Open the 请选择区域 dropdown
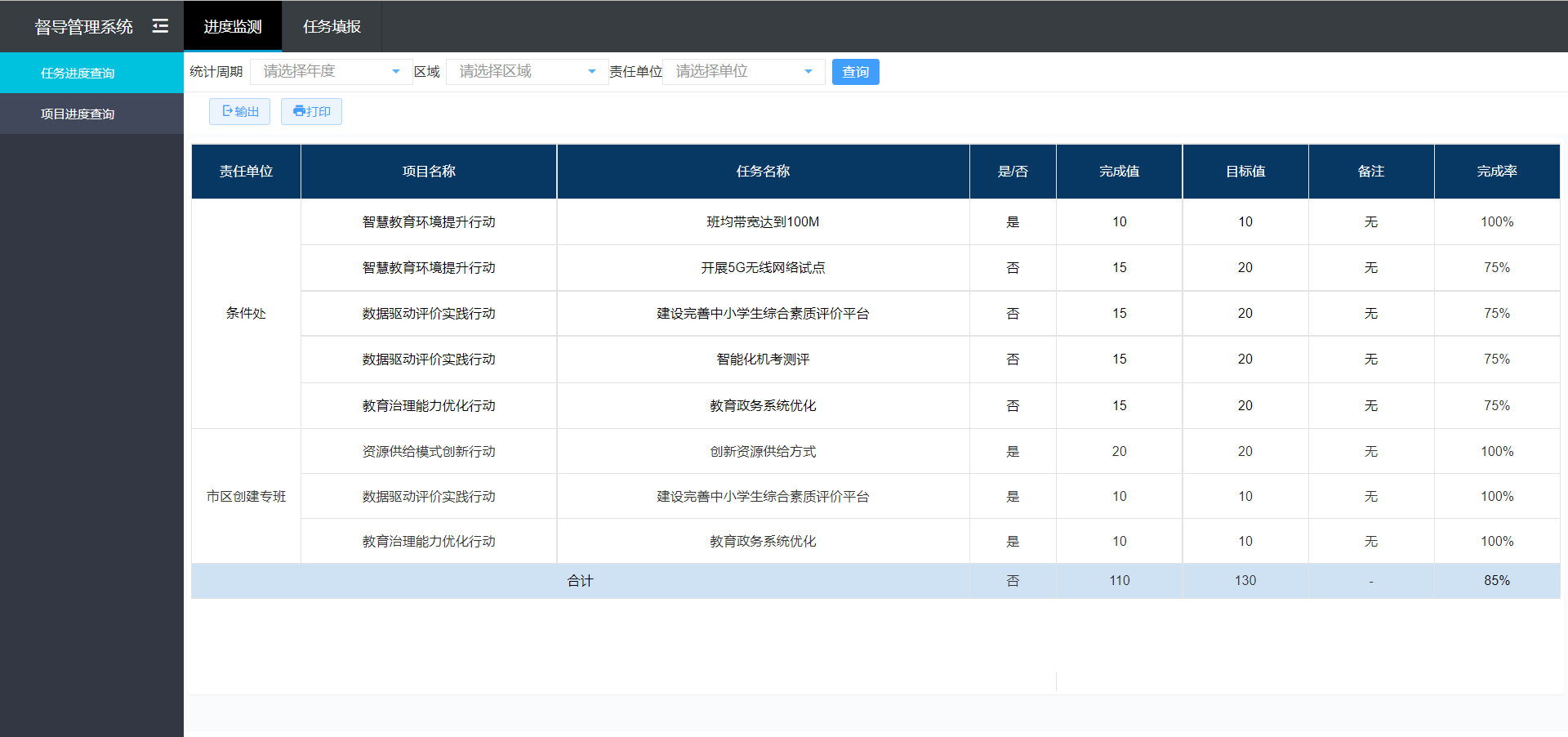Image resolution: width=1568 pixels, height=737 pixels. pyautogui.click(x=527, y=71)
